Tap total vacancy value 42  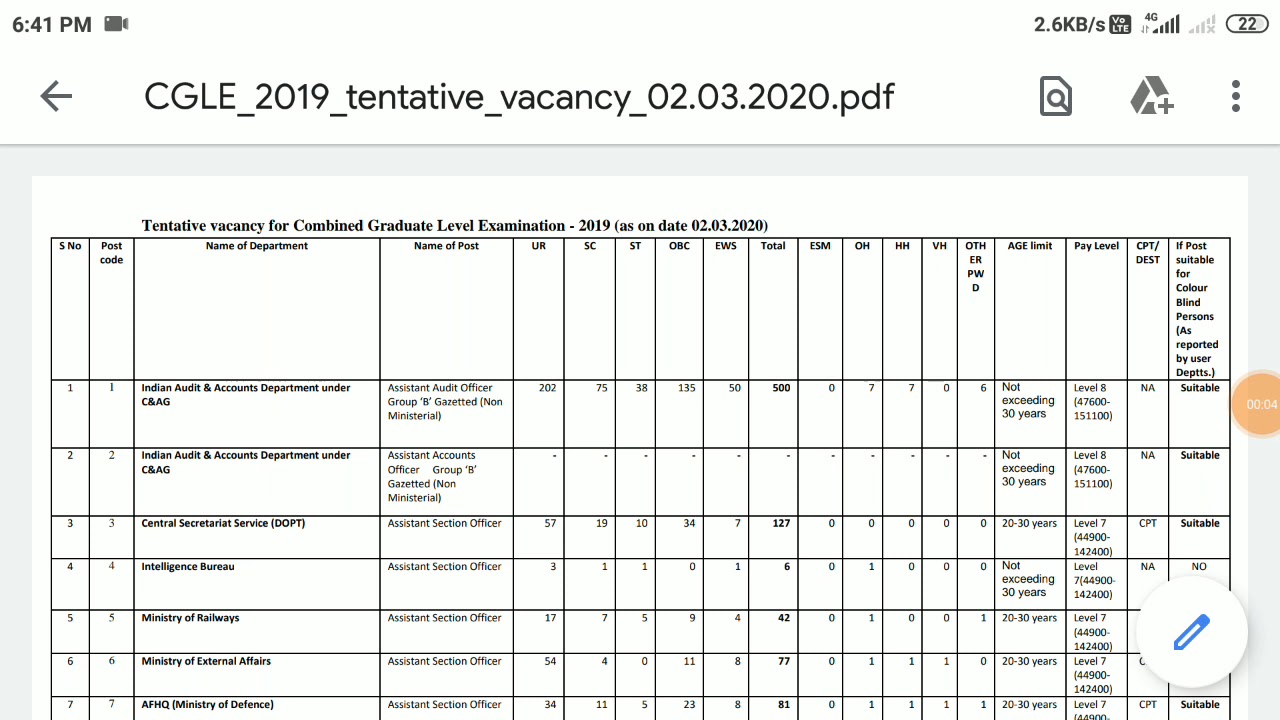784,618
